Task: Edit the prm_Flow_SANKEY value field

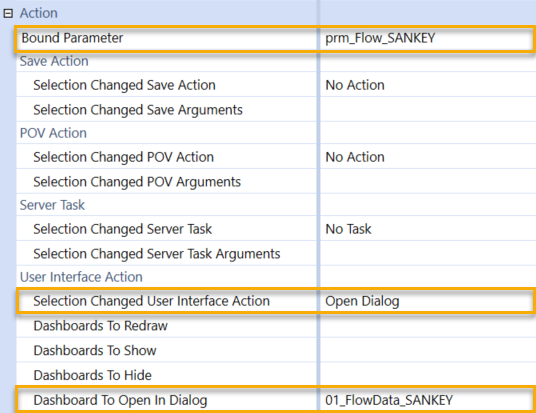Action: pos(427,38)
